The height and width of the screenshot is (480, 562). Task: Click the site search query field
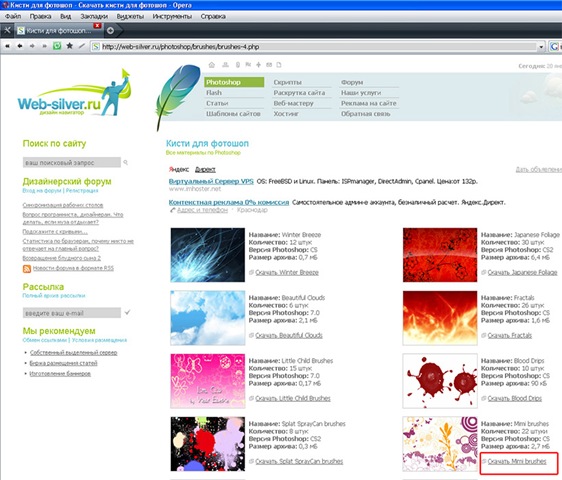72,162
